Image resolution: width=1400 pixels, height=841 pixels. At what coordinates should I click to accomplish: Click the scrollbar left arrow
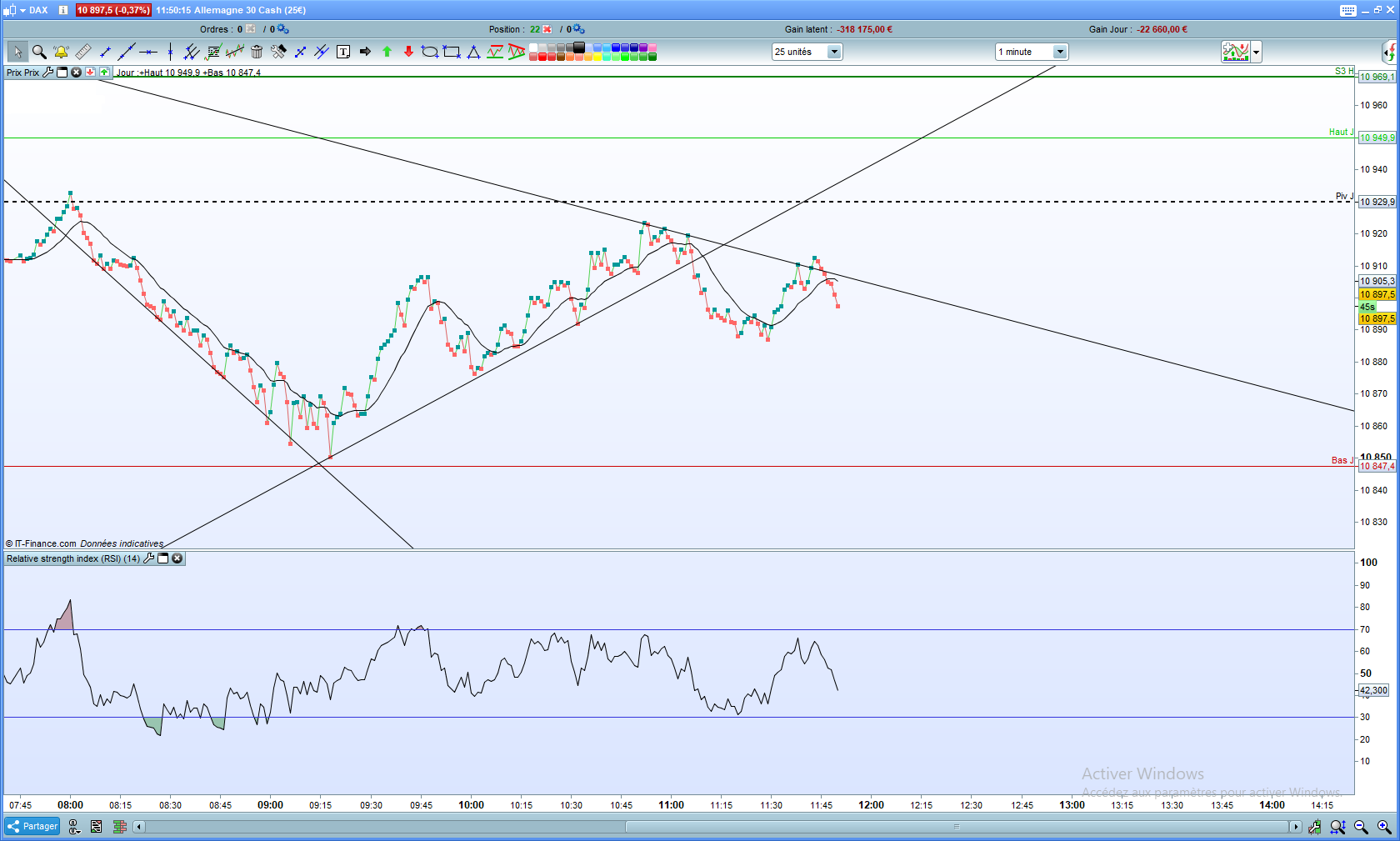point(139,827)
